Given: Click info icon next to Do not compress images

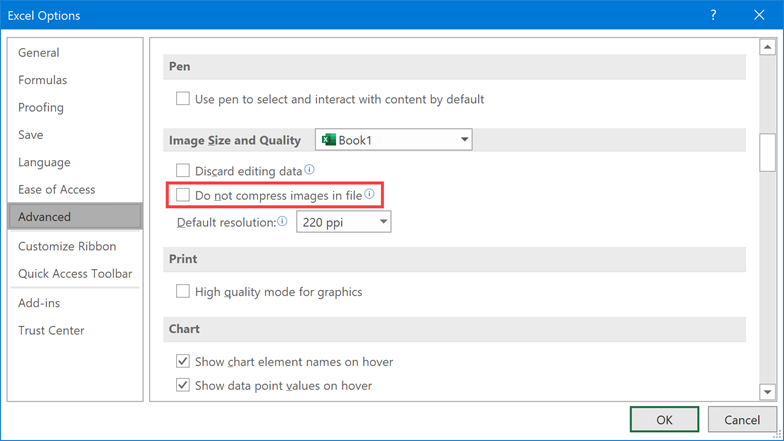Looking at the screenshot, I should click(369, 194).
